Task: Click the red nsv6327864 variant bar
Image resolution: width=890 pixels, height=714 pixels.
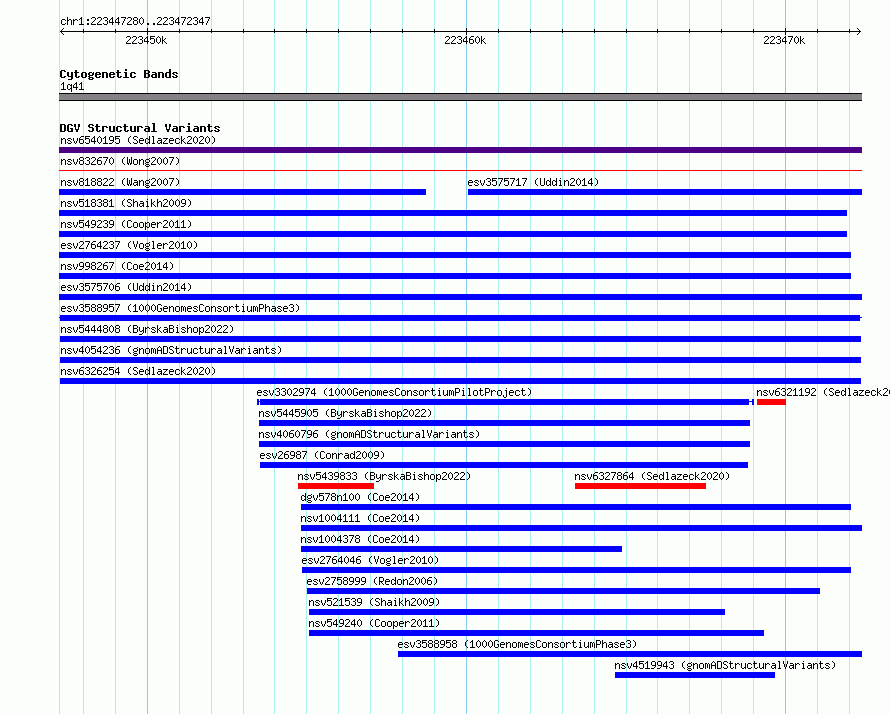Action: point(640,486)
